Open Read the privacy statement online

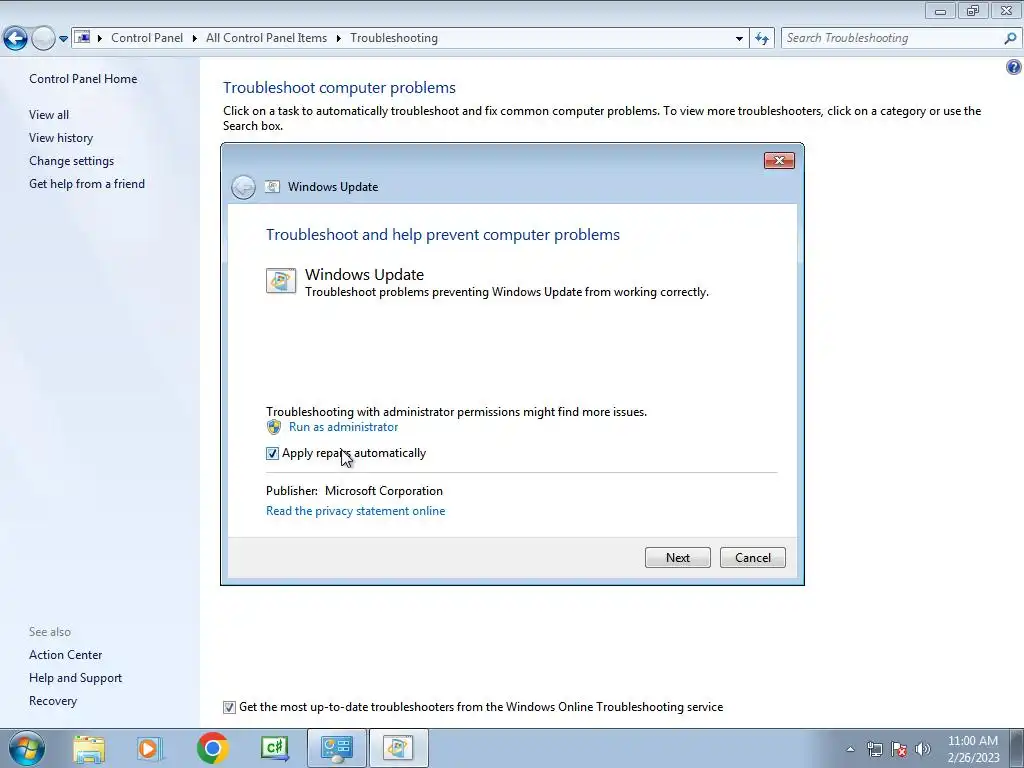(x=355, y=511)
